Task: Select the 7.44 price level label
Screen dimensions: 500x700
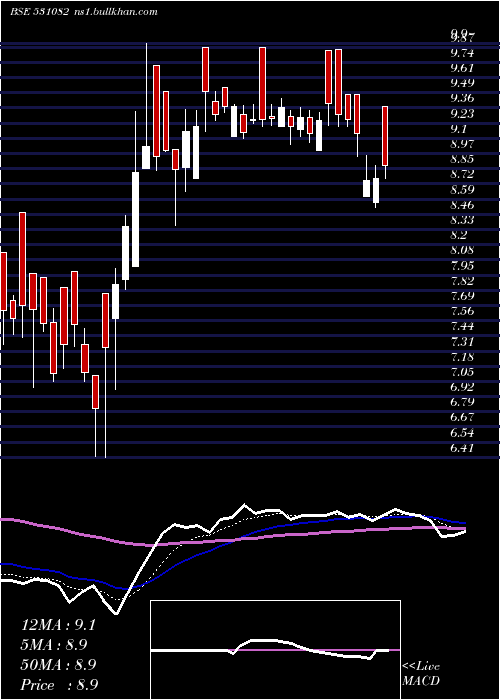Action: coord(462,326)
